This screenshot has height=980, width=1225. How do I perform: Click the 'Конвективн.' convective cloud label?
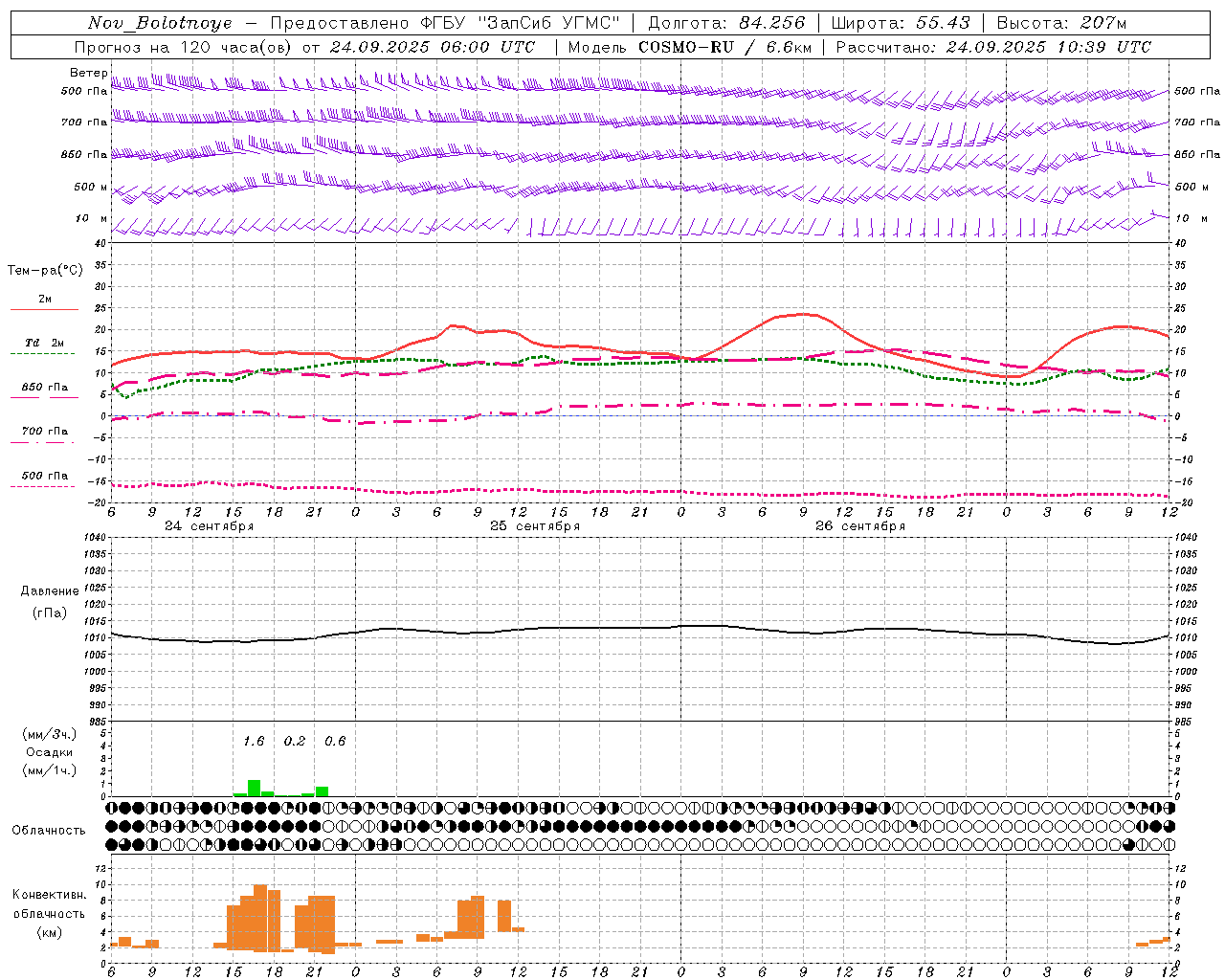pos(49,894)
